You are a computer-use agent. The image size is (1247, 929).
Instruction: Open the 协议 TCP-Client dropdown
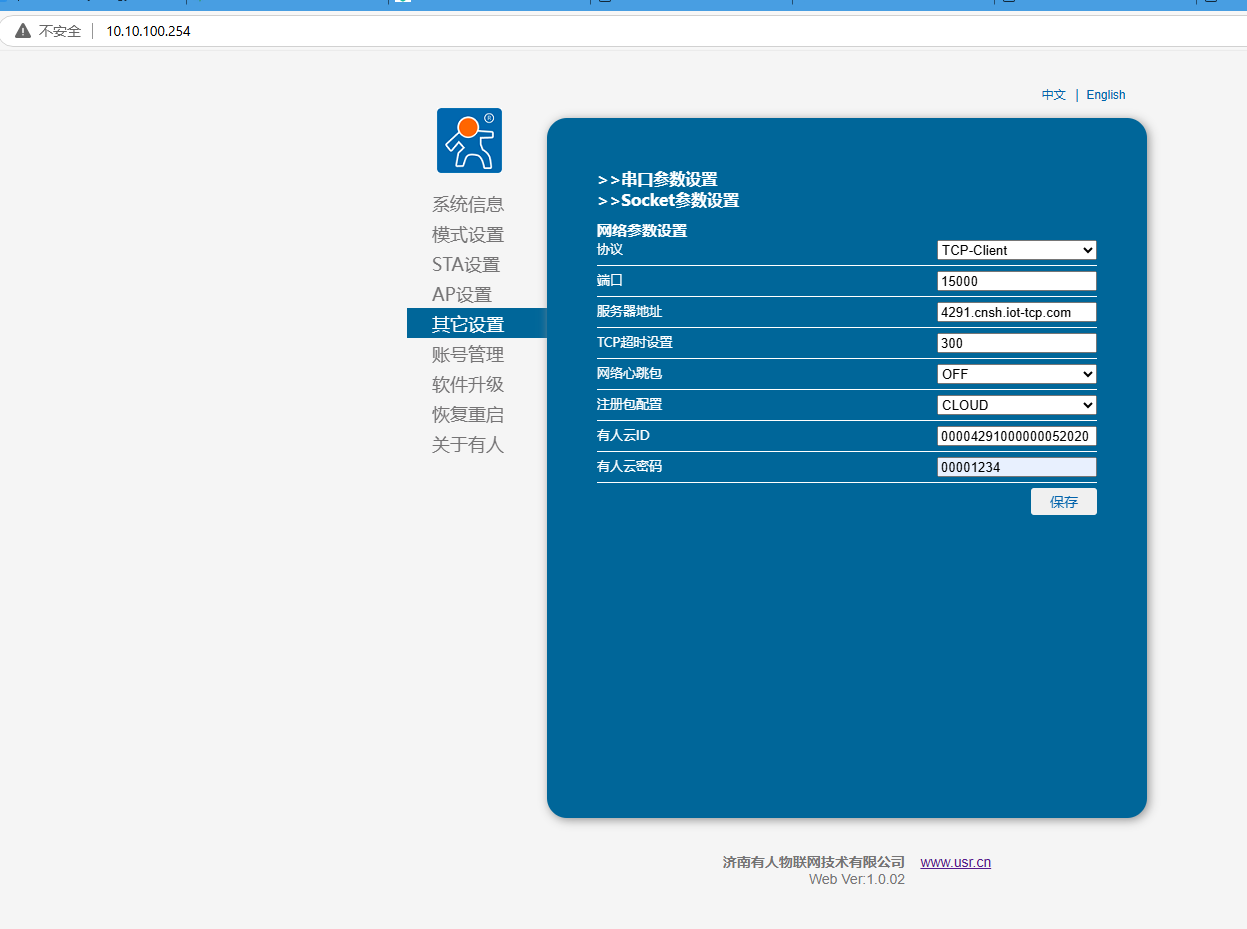pyautogui.click(x=1017, y=250)
